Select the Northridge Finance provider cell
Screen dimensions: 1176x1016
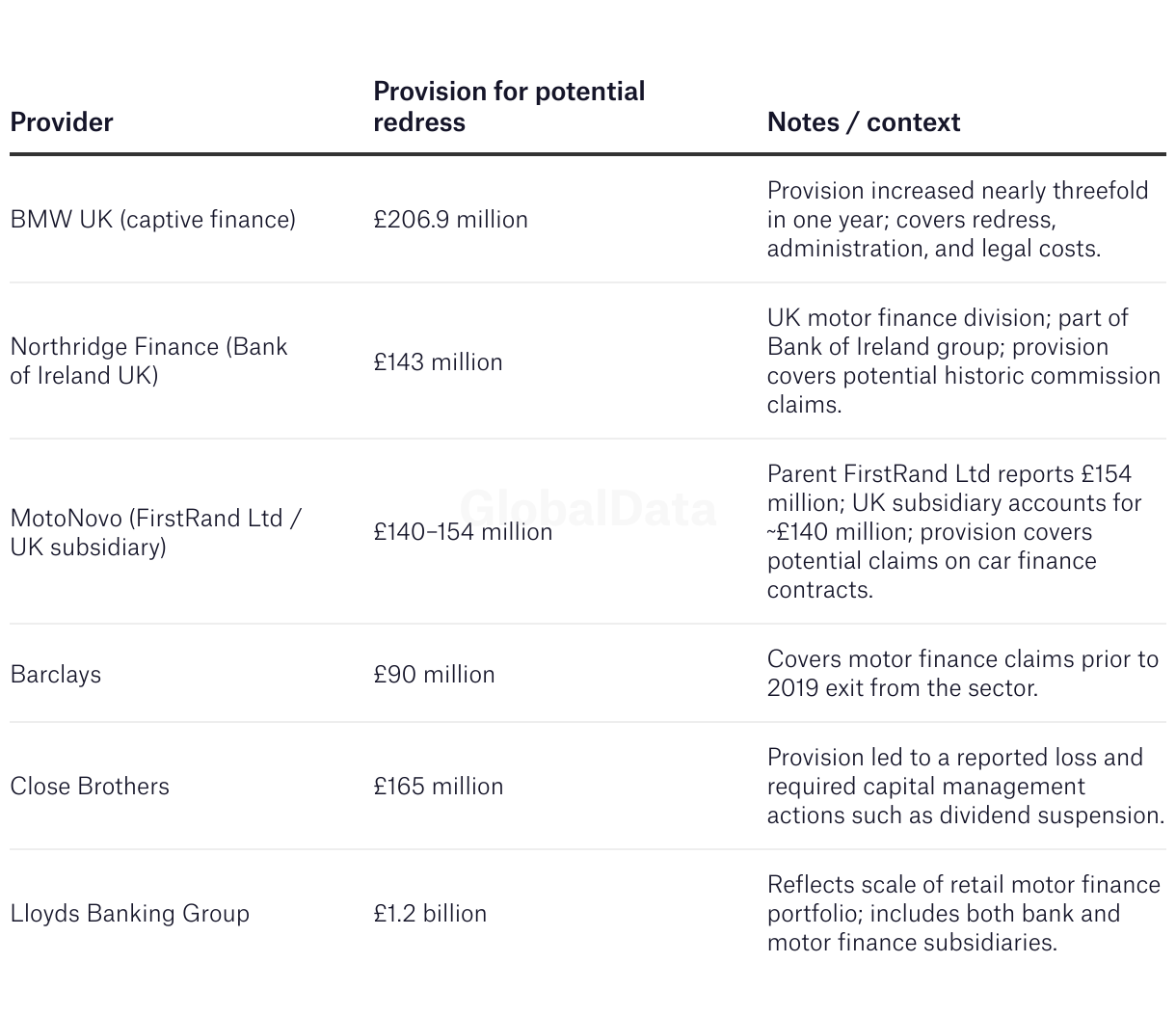[148, 361]
